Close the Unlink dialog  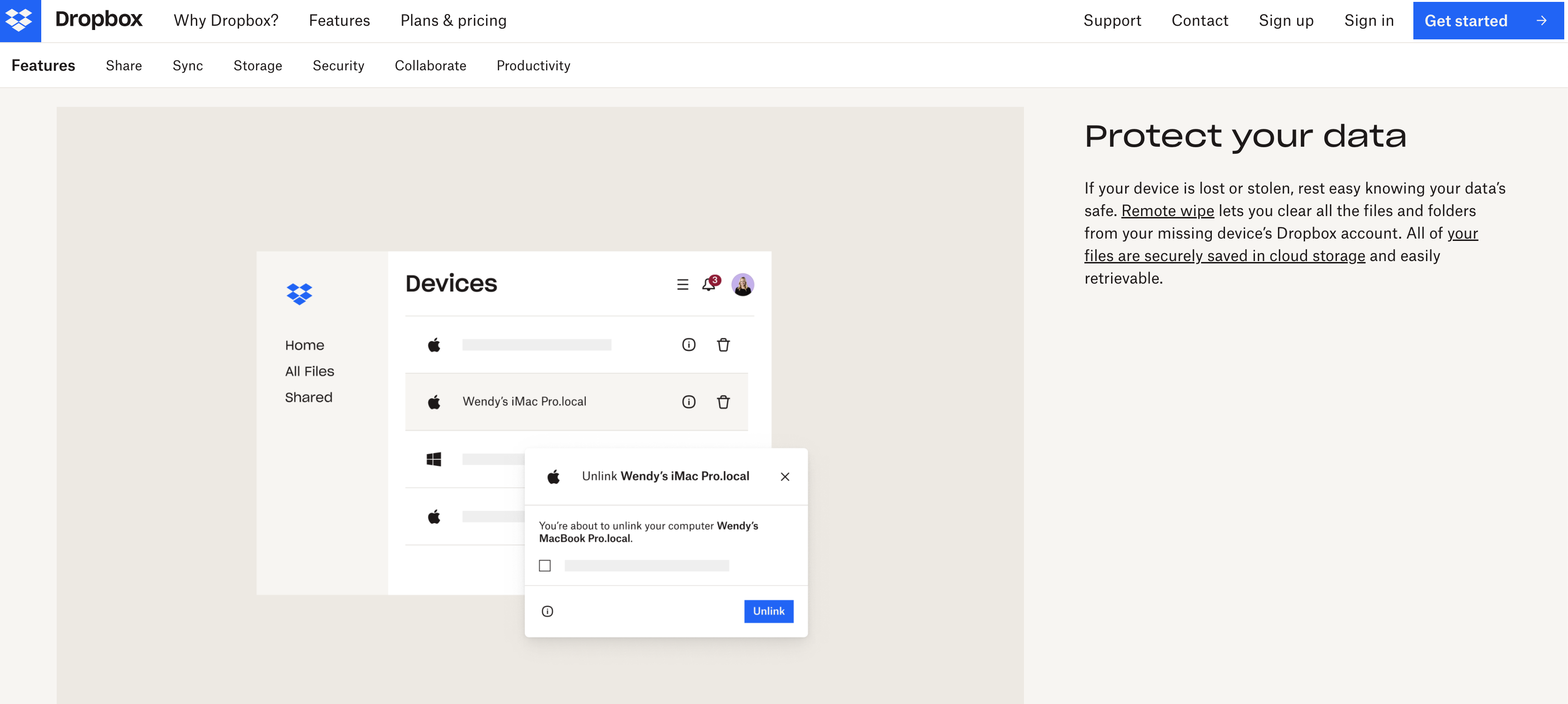tap(784, 477)
